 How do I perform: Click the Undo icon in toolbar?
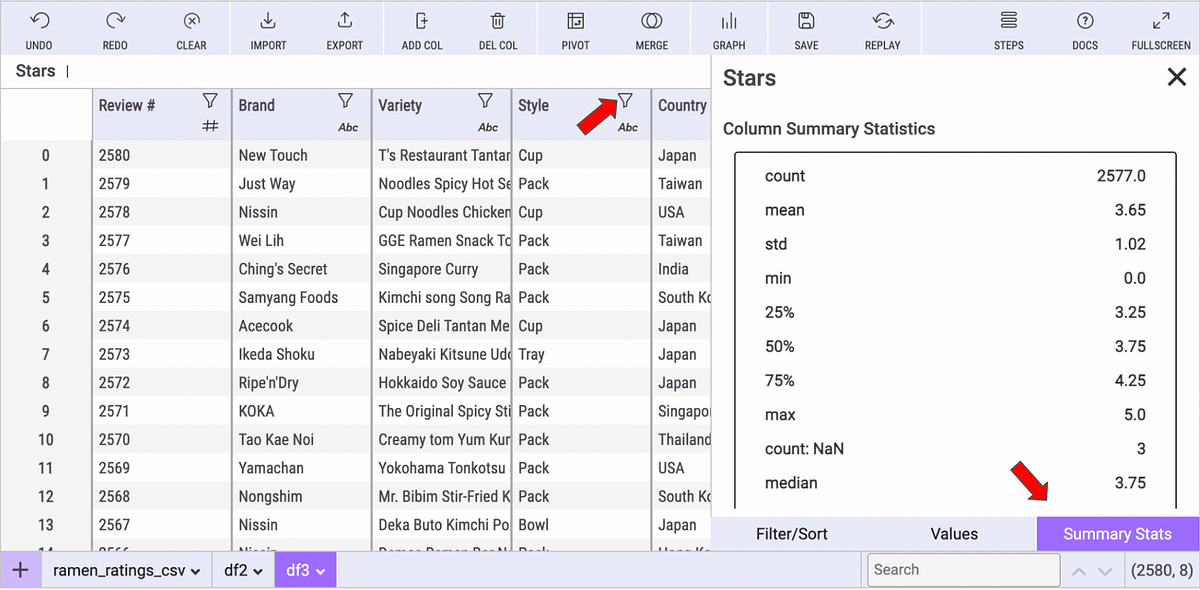(39, 21)
